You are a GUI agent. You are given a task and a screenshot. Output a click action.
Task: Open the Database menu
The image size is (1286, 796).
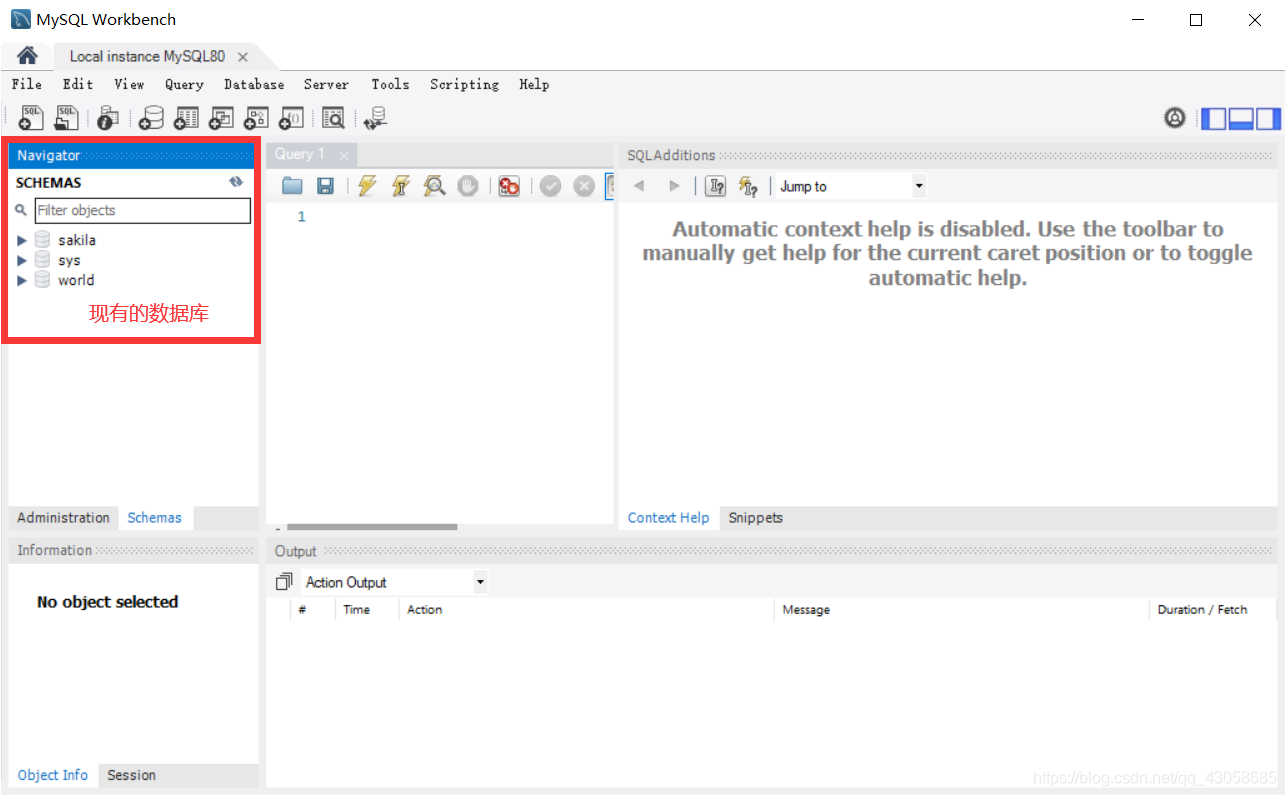click(254, 84)
